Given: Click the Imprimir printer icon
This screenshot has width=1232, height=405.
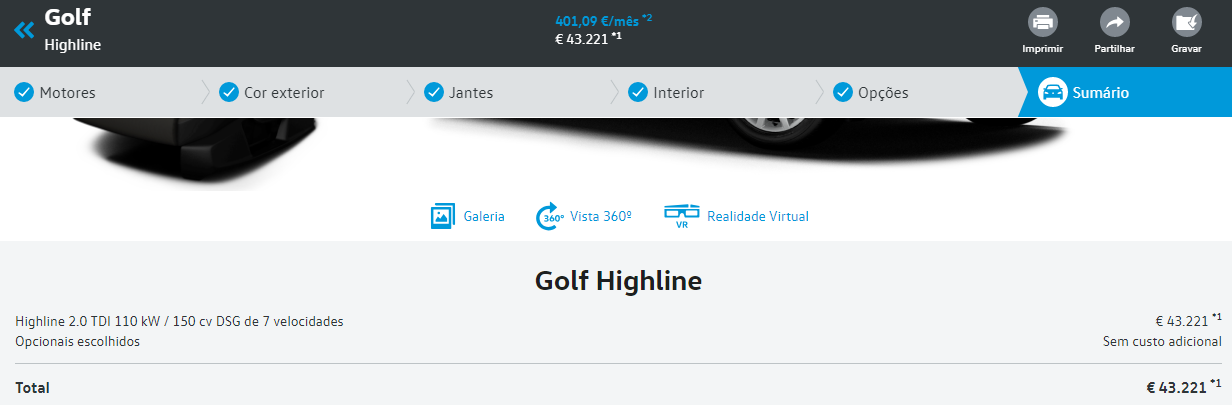Looking at the screenshot, I should point(1042,22).
